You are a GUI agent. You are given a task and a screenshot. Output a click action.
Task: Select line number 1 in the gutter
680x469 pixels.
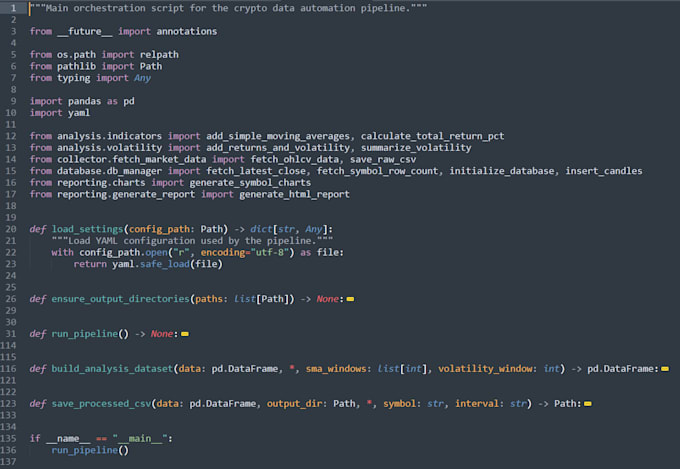tap(13, 8)
